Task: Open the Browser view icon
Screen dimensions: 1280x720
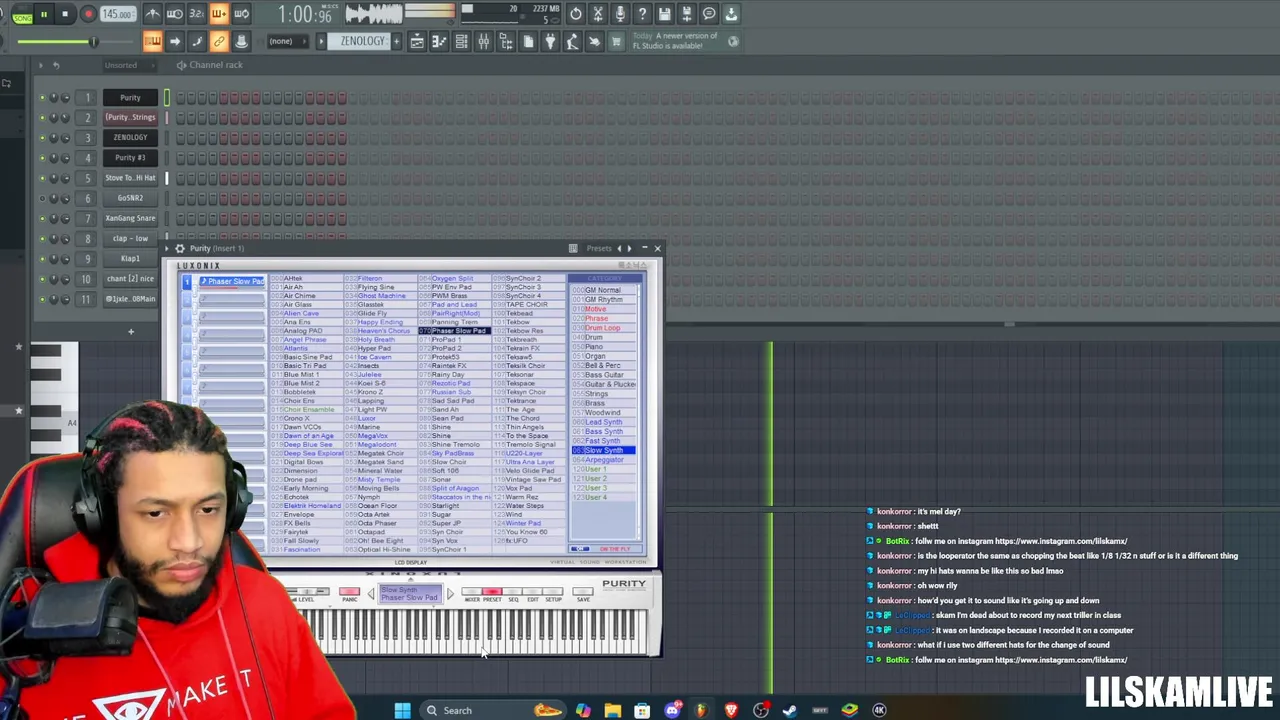Action: click(506, 41)
